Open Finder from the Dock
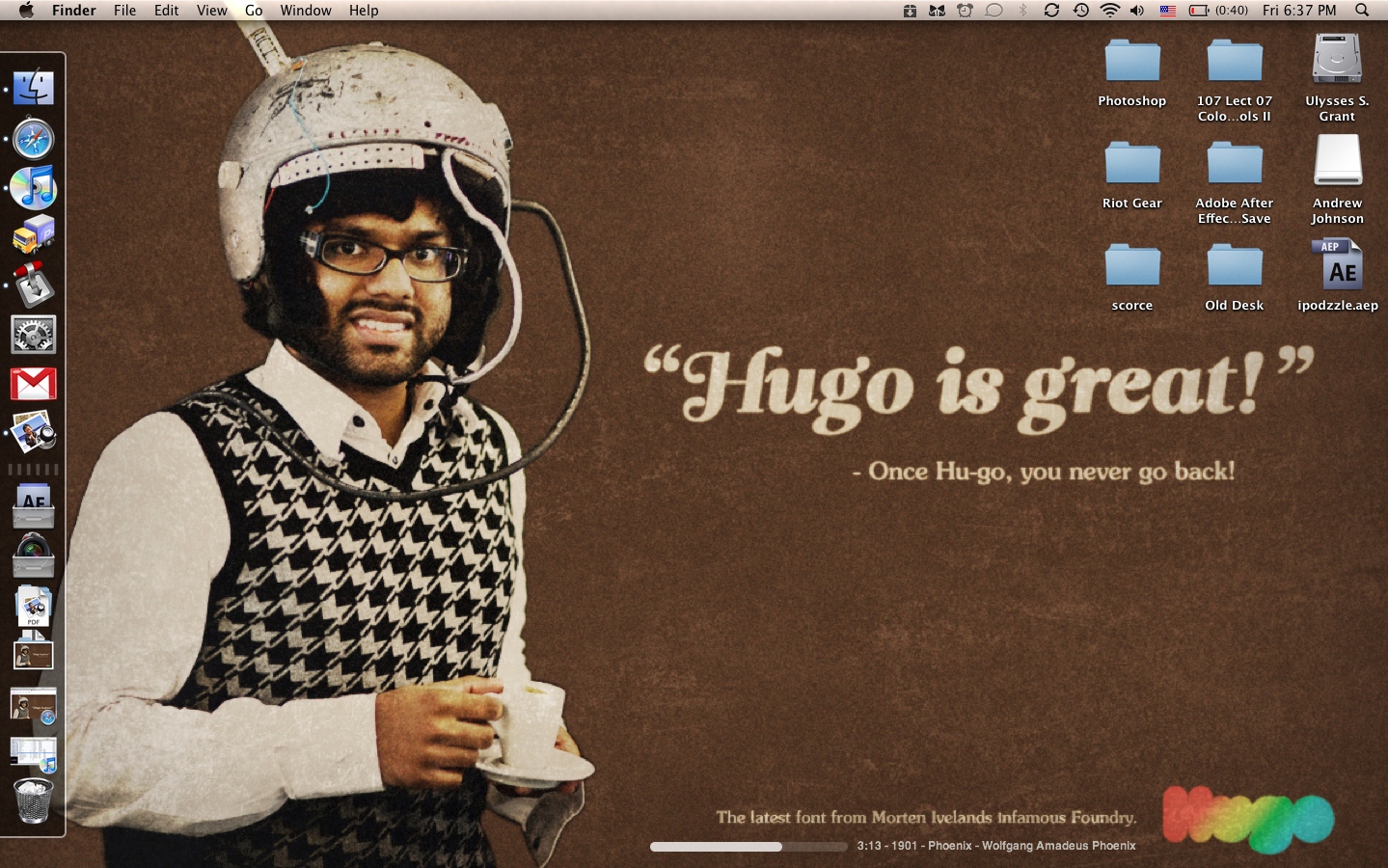Viewport: 1388px width, 868px height. (33, 88)
